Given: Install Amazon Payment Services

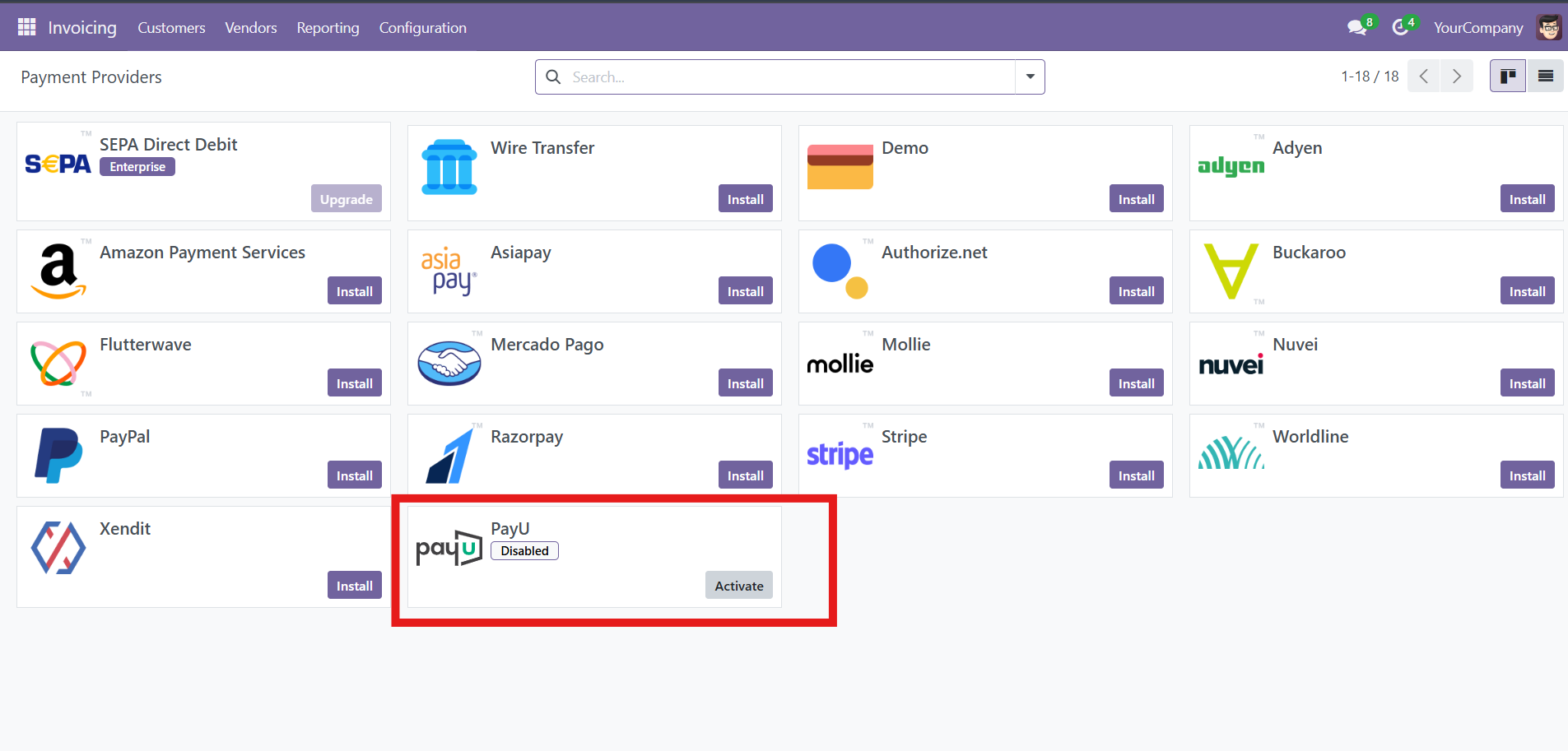Looking at the screenshot, I should click(x=355, y=291).
